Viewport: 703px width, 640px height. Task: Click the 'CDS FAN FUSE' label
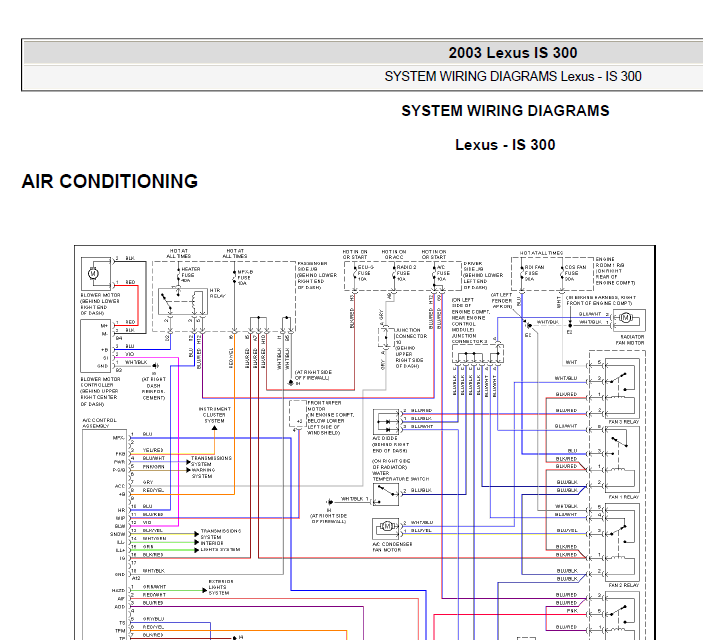point(575,270)
